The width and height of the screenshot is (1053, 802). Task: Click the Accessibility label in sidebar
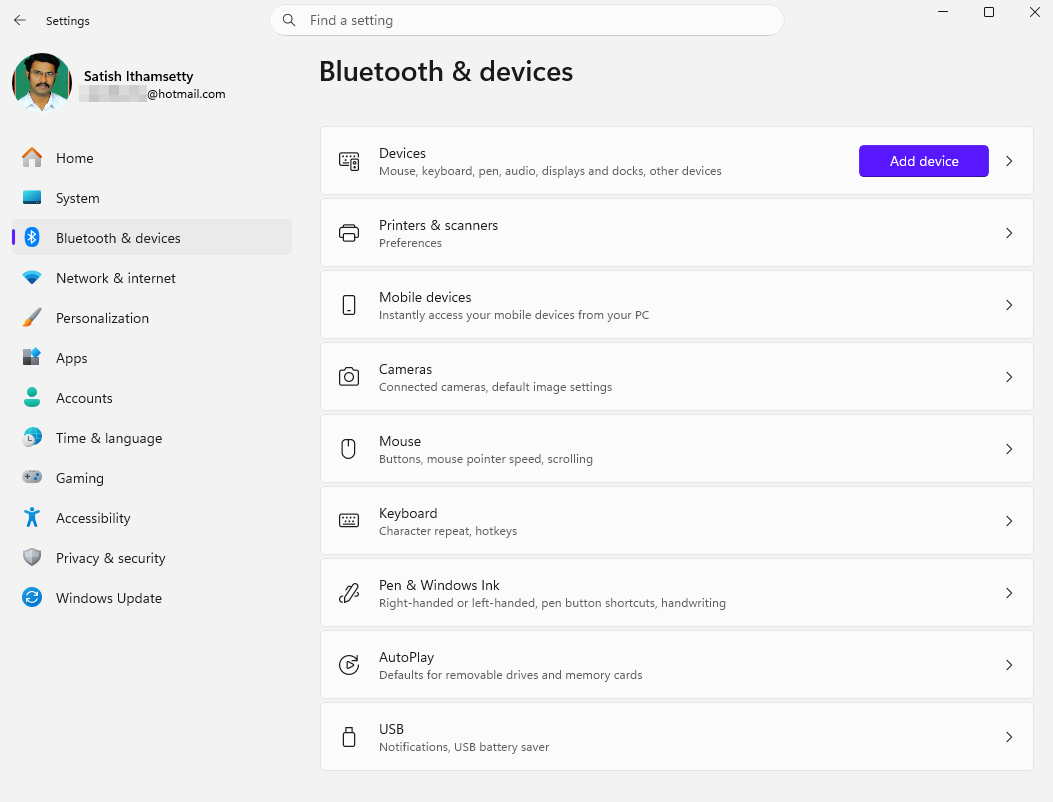(93, 518)
